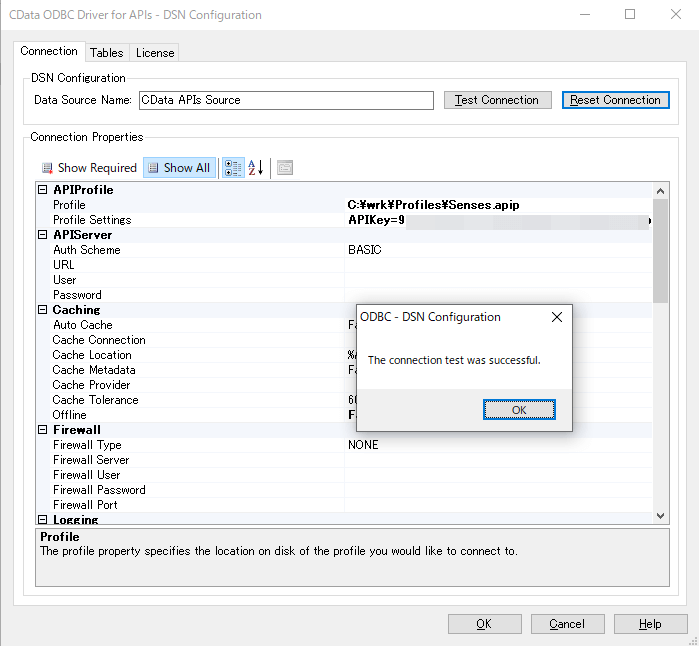This screenshot has height=646, width=699.
Task: Collapse the APIProfile category
Action: [x=42, y=190]
